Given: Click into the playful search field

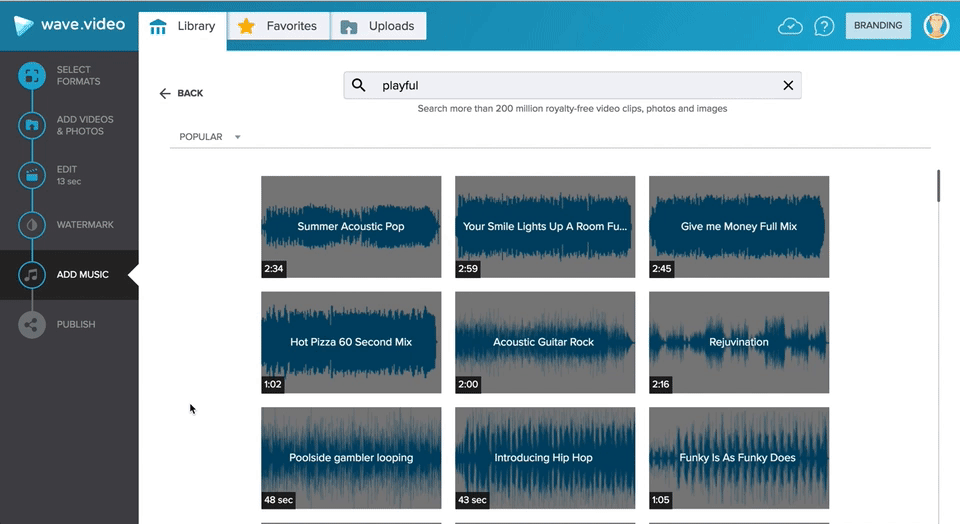Looking at the screenshot, I should (x=572, y=86).
